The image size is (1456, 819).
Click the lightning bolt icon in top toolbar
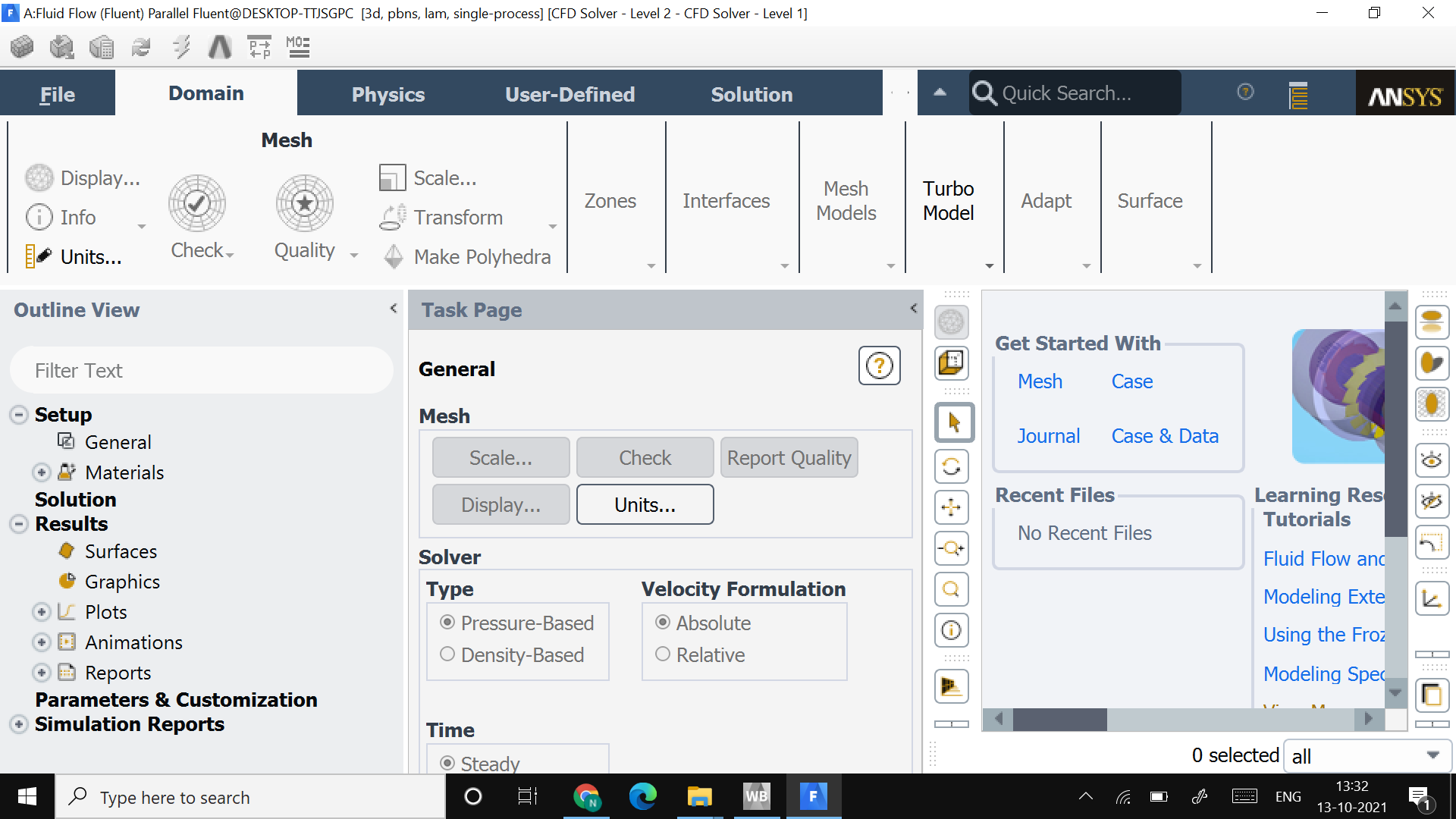click(180, 47)
